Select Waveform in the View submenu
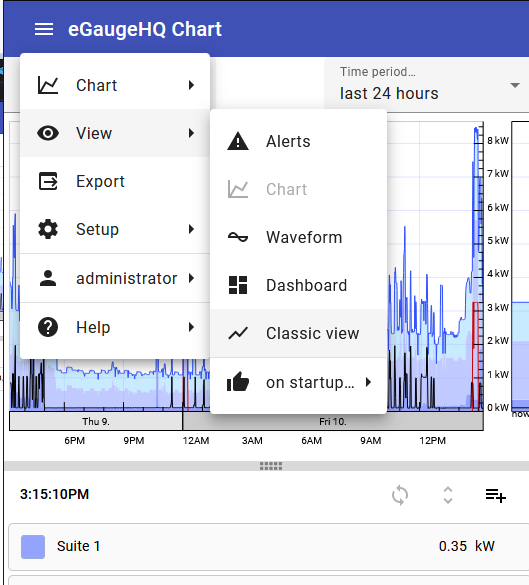This screenshot has height=585, width=529. tap(298, 237)
